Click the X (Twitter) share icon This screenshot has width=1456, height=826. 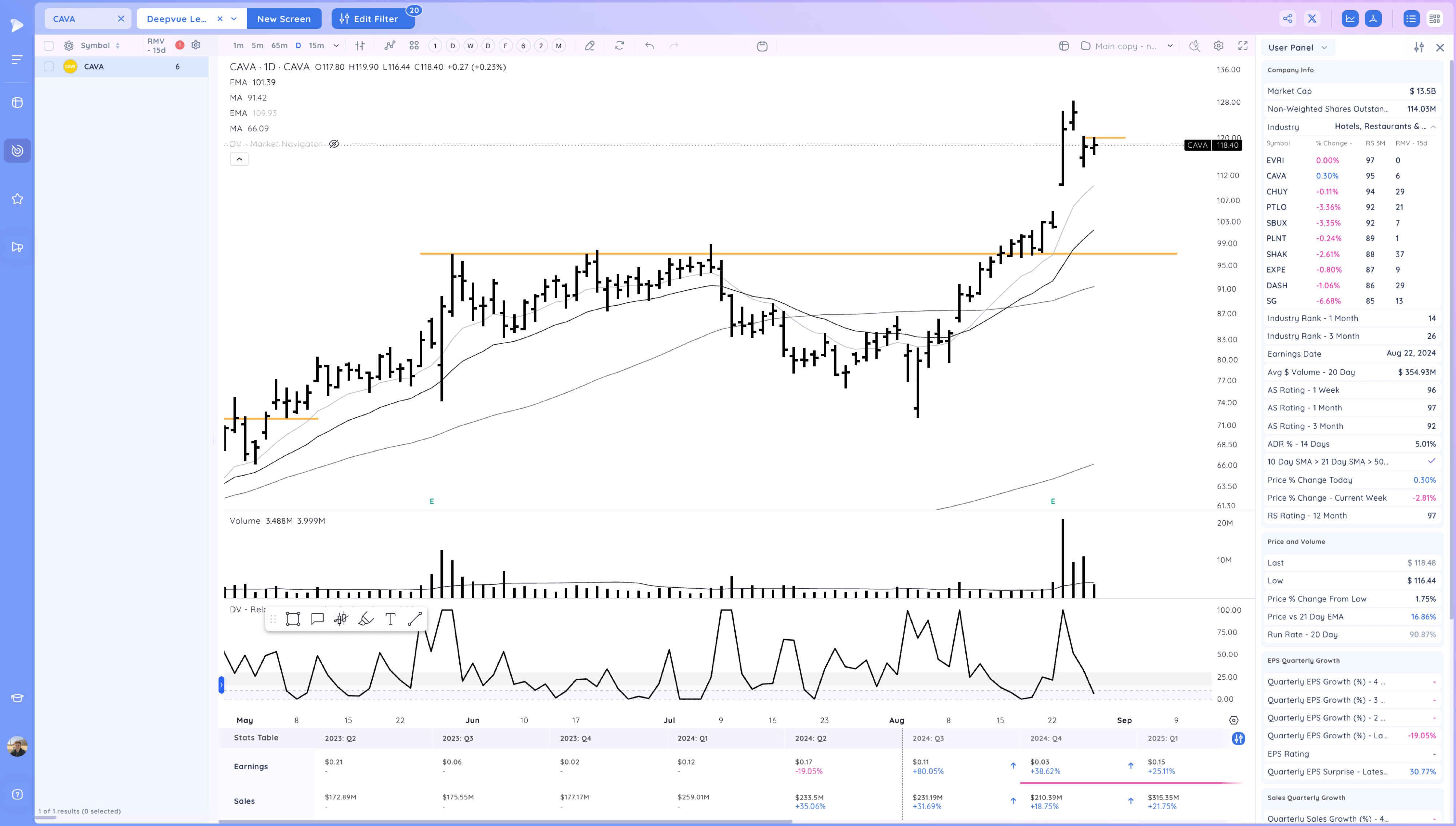coord(1312,19)
